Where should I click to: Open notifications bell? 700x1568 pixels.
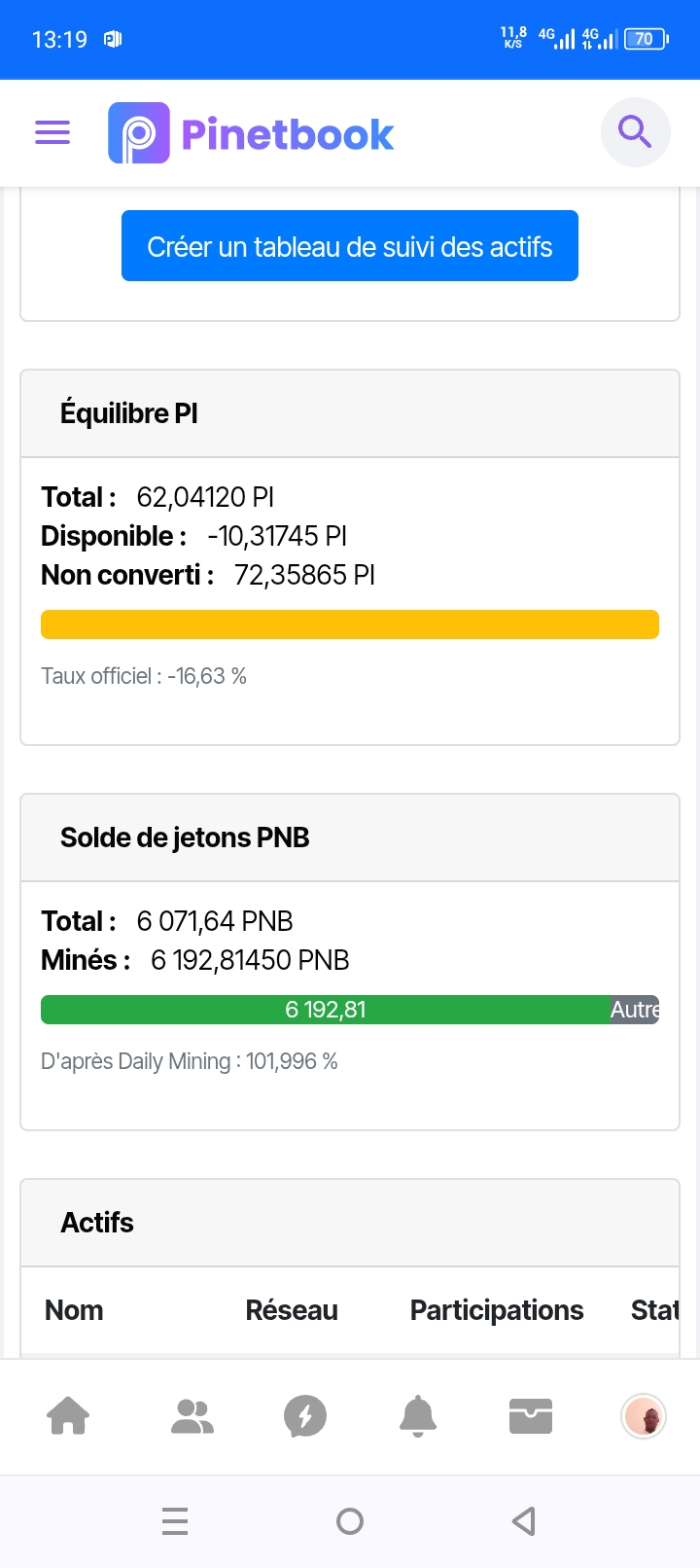pos(418,1415)
